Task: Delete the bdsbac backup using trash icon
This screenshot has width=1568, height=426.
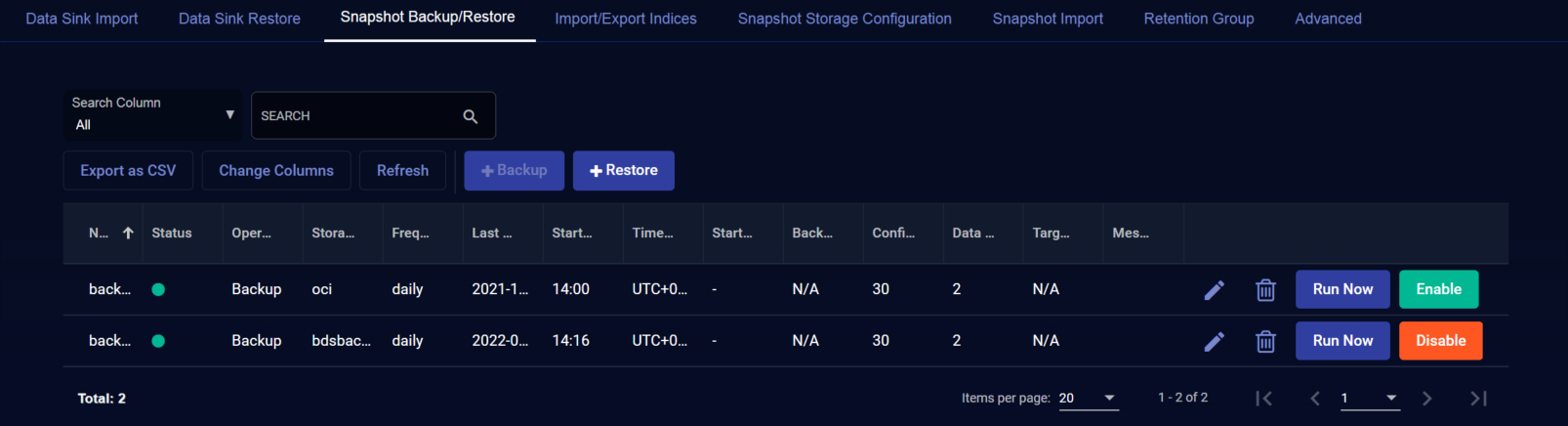Action: [1265, 341]
